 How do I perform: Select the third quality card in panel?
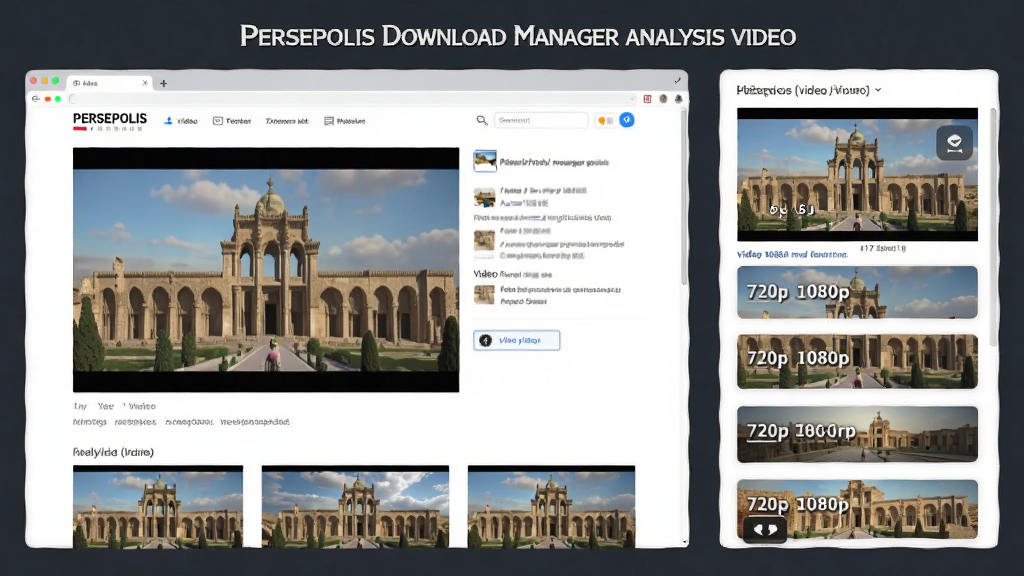(x=857, y=434)
